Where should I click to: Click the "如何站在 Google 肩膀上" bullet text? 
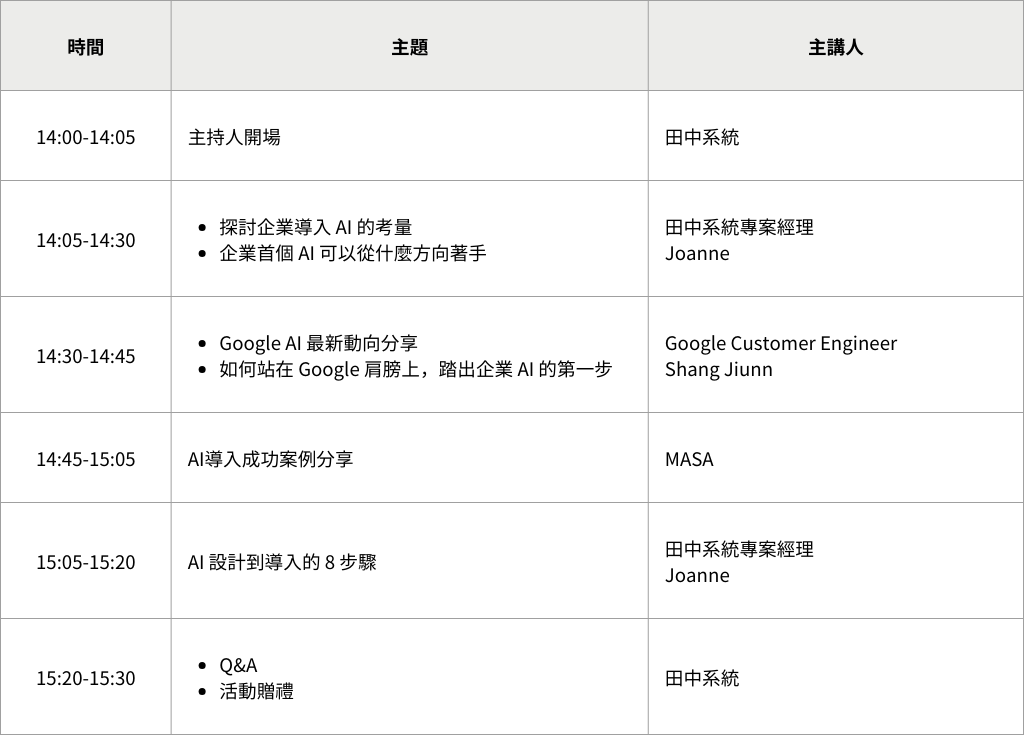[x=415, y=369]
